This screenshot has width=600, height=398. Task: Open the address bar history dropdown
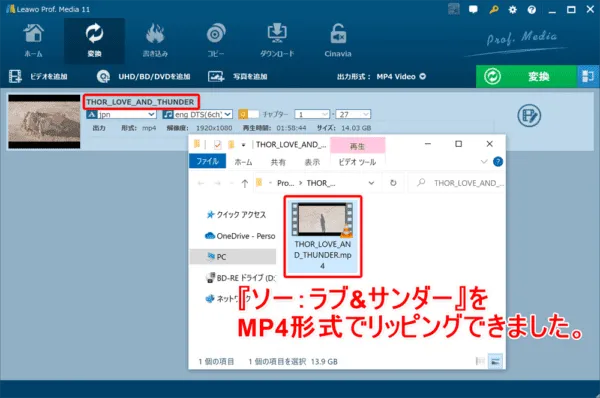tap(371, 183)
